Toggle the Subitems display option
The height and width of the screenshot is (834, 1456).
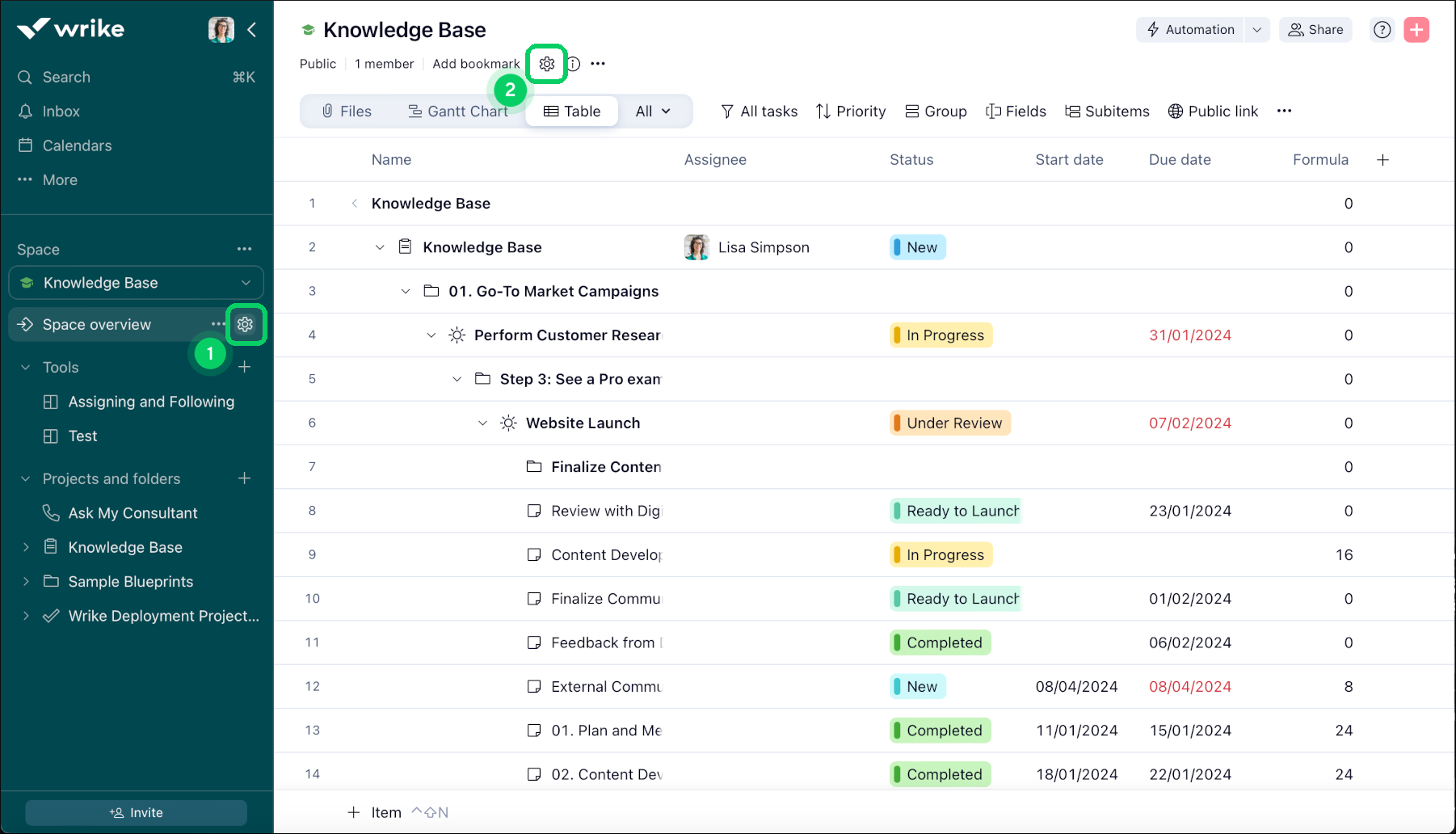(1107, 112)
